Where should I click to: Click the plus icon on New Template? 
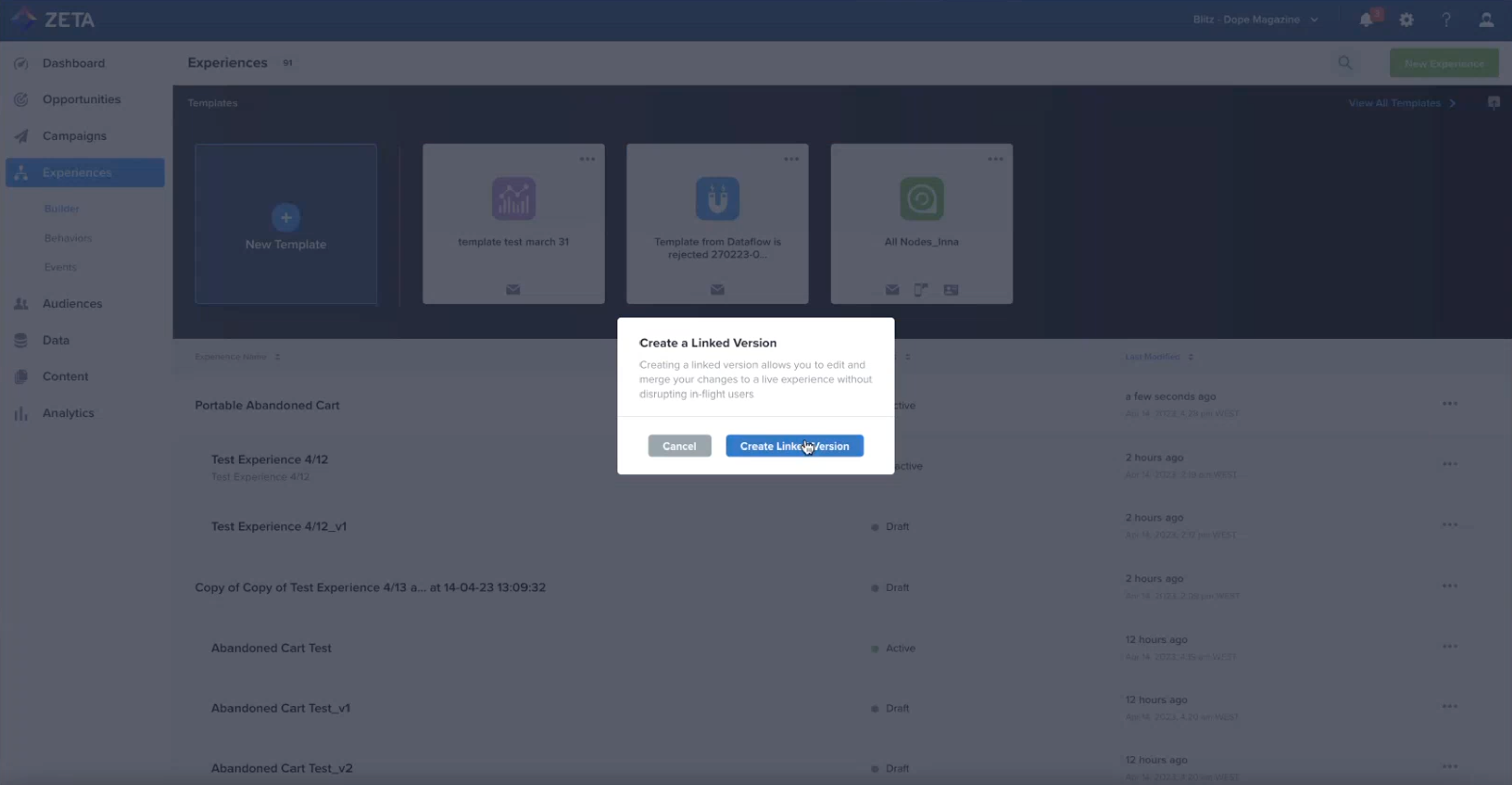286,218
